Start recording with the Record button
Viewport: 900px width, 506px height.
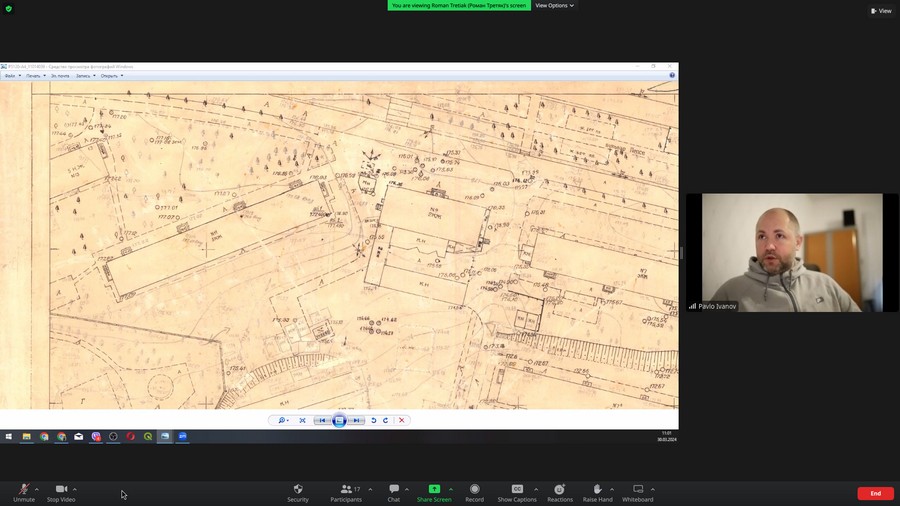(475, 493)
